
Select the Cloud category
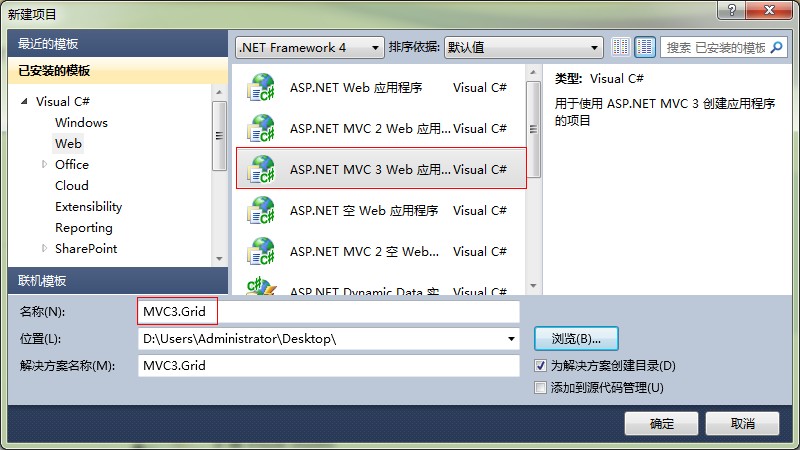pos(71,185)
